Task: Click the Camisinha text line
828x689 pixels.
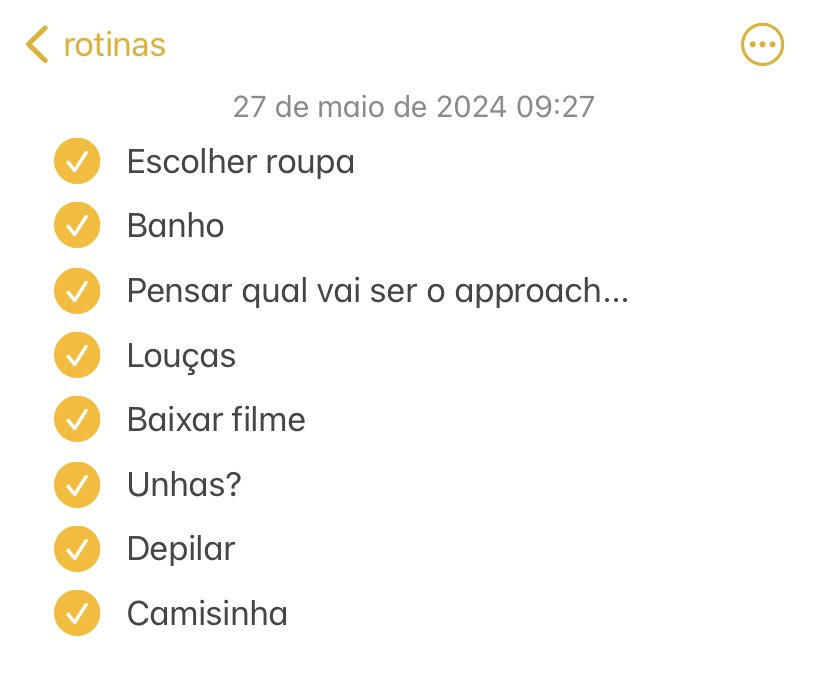Action: [207, 613]
